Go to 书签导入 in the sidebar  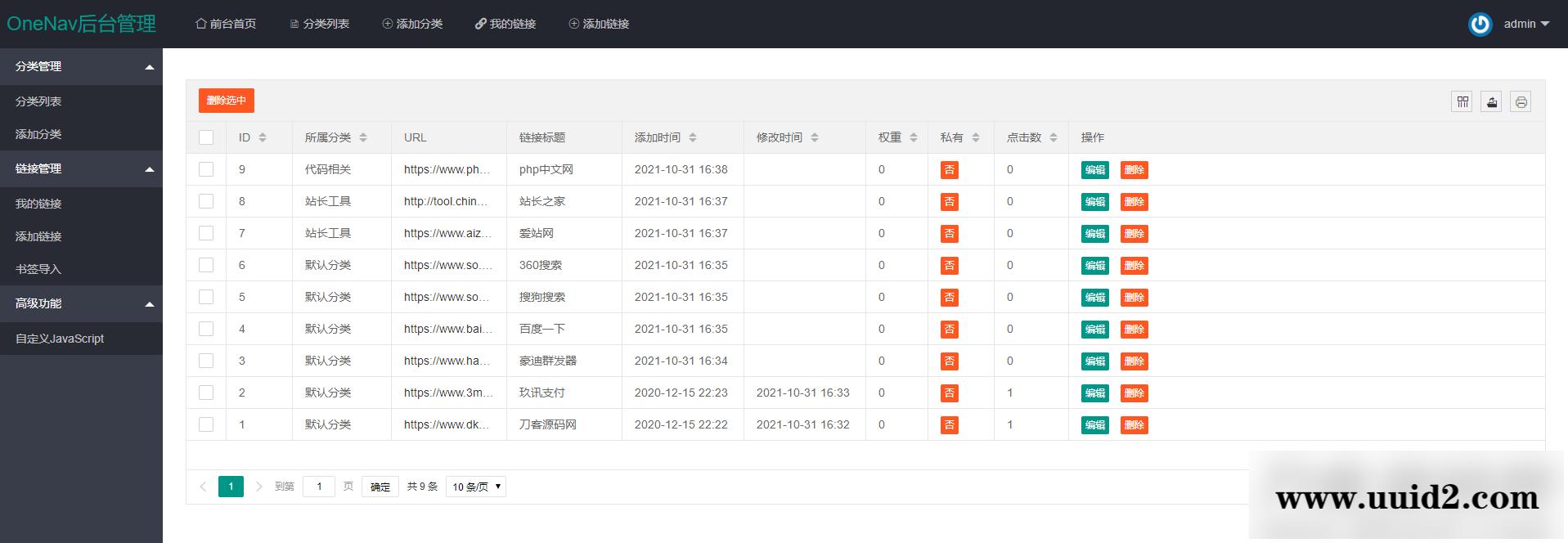pos(38,269)
